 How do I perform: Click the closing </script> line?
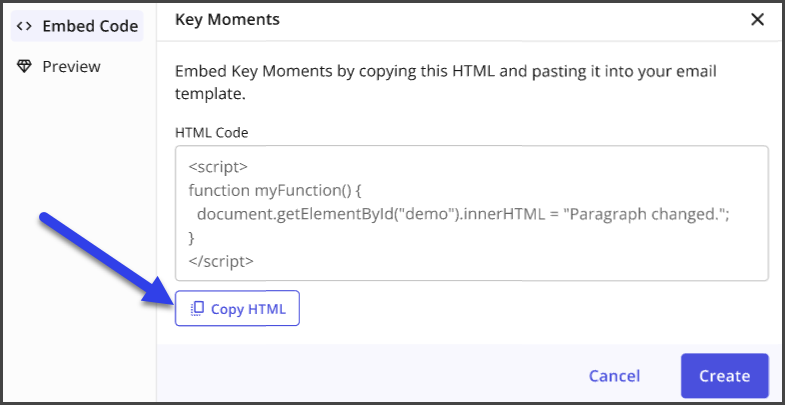pos(221,261)
